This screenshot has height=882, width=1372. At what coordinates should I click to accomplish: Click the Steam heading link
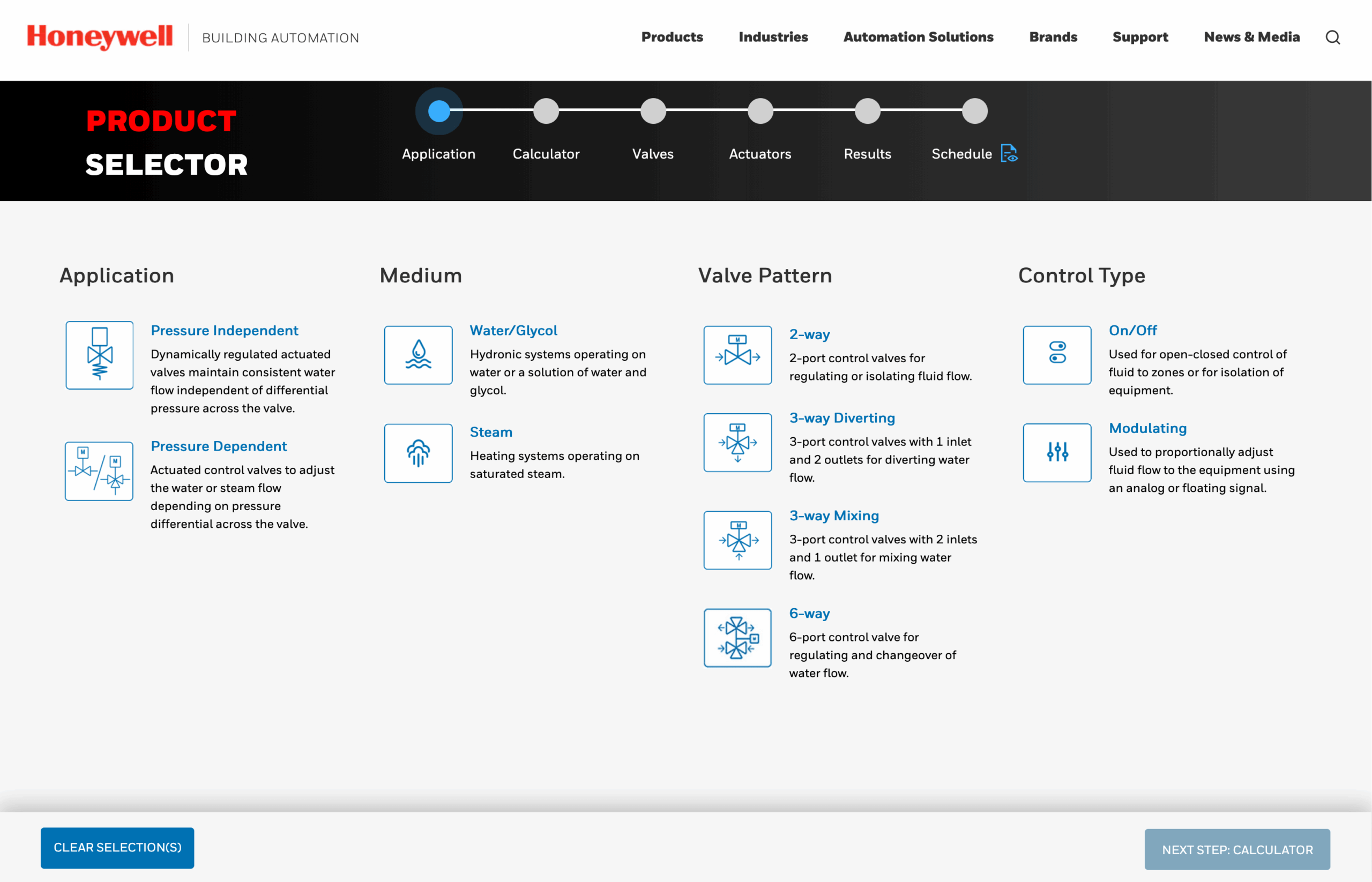click(x=491, y=432)
